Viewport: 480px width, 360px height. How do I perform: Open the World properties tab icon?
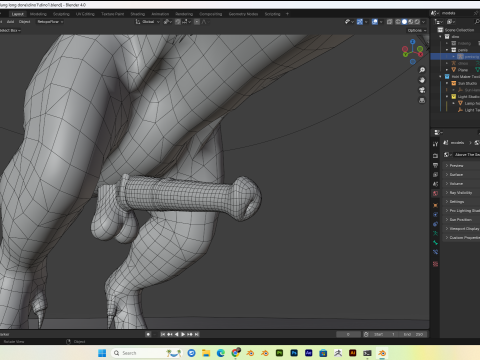click(x=435, y=193)
